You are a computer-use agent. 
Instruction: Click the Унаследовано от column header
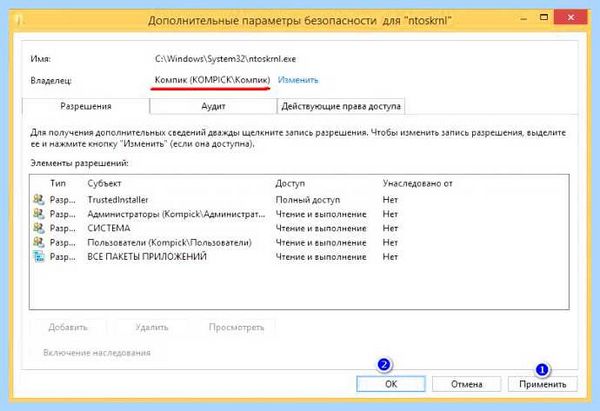click(x=417, y=183)
